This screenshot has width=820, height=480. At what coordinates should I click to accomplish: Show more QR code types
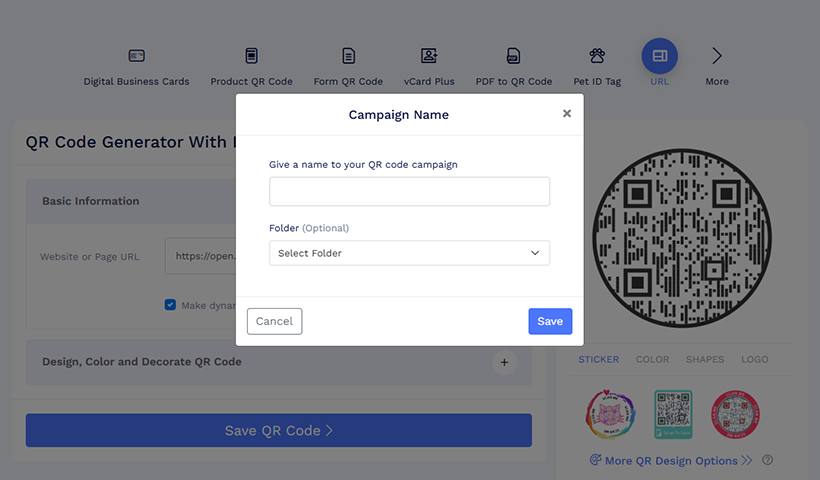click(717, 58)
